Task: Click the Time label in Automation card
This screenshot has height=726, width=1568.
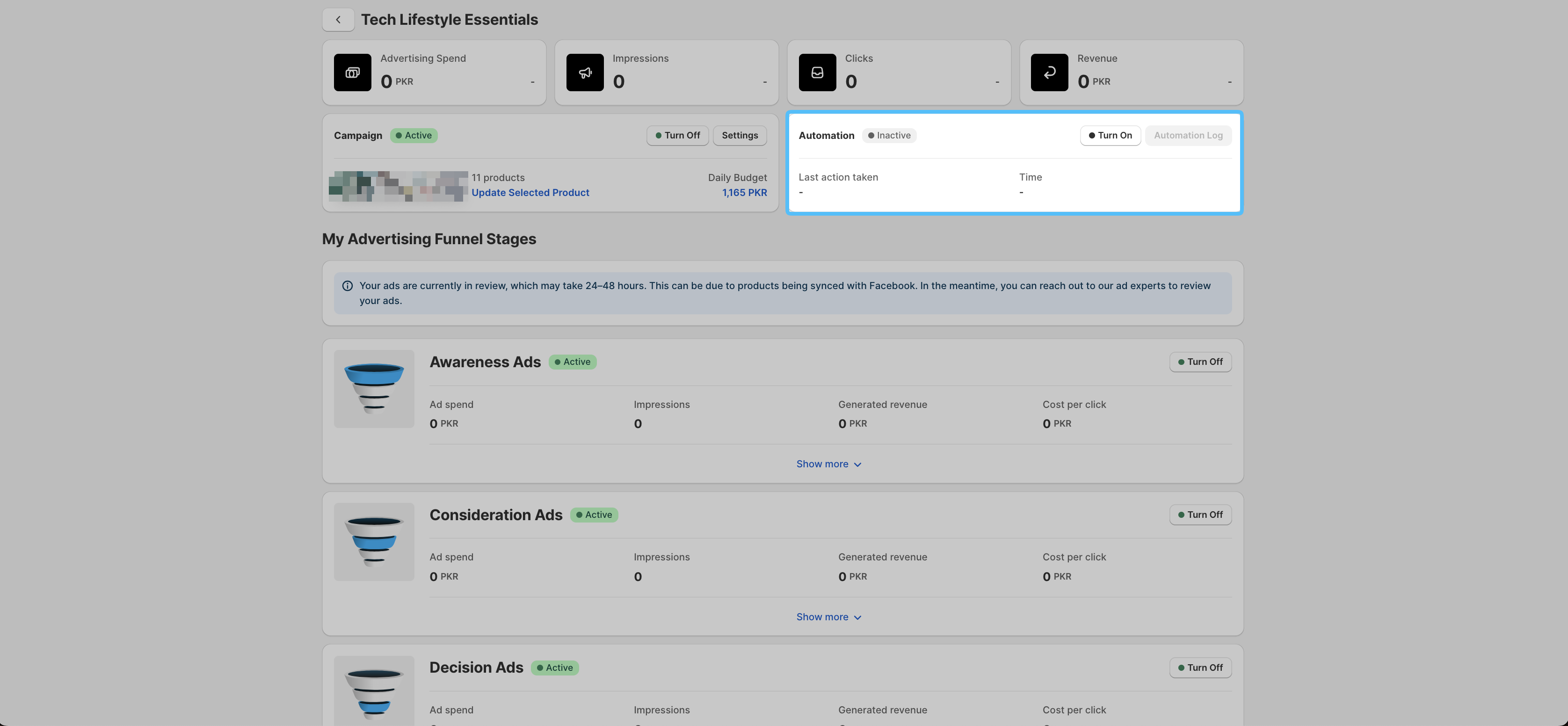Action: (1031, 177)
